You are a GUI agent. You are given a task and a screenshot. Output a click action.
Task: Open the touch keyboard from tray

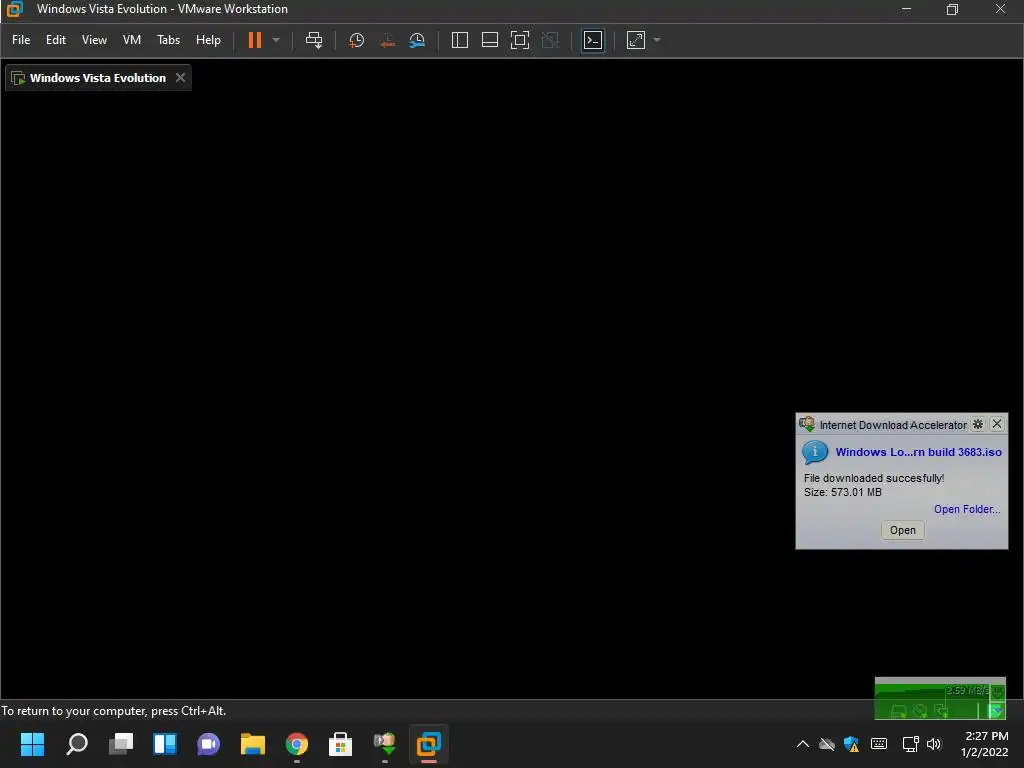pos(879,744)
